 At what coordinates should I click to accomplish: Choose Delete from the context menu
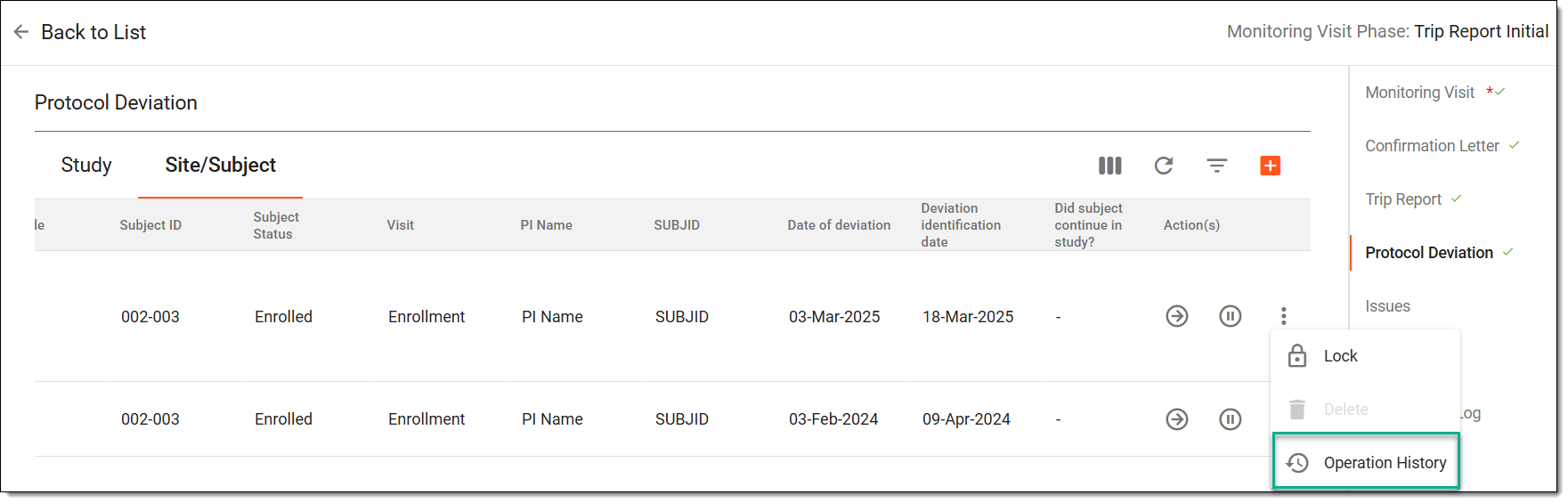1366,410
